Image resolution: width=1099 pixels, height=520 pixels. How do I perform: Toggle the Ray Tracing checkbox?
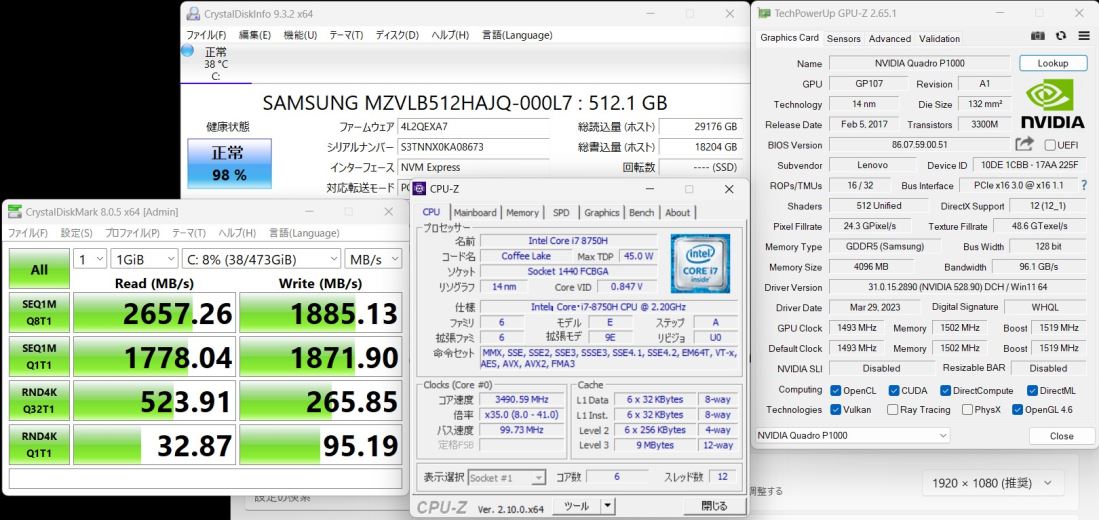click(x=892, y=409)
